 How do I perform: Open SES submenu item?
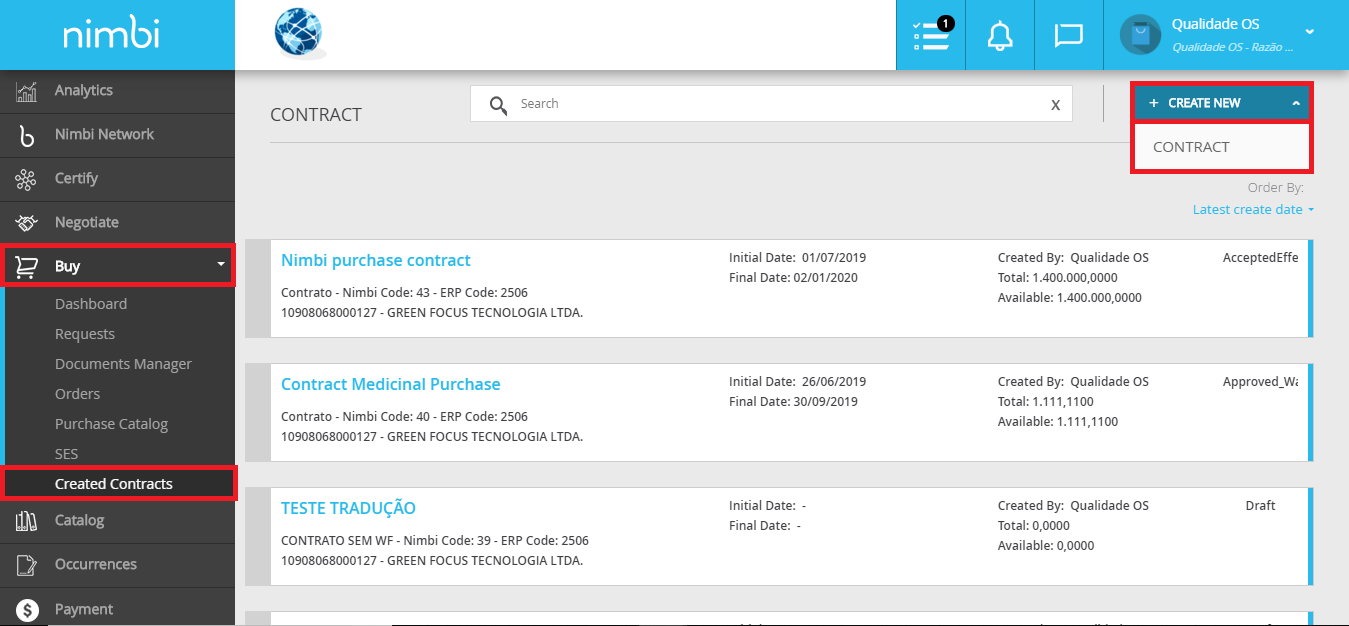[x=66, y=454]
